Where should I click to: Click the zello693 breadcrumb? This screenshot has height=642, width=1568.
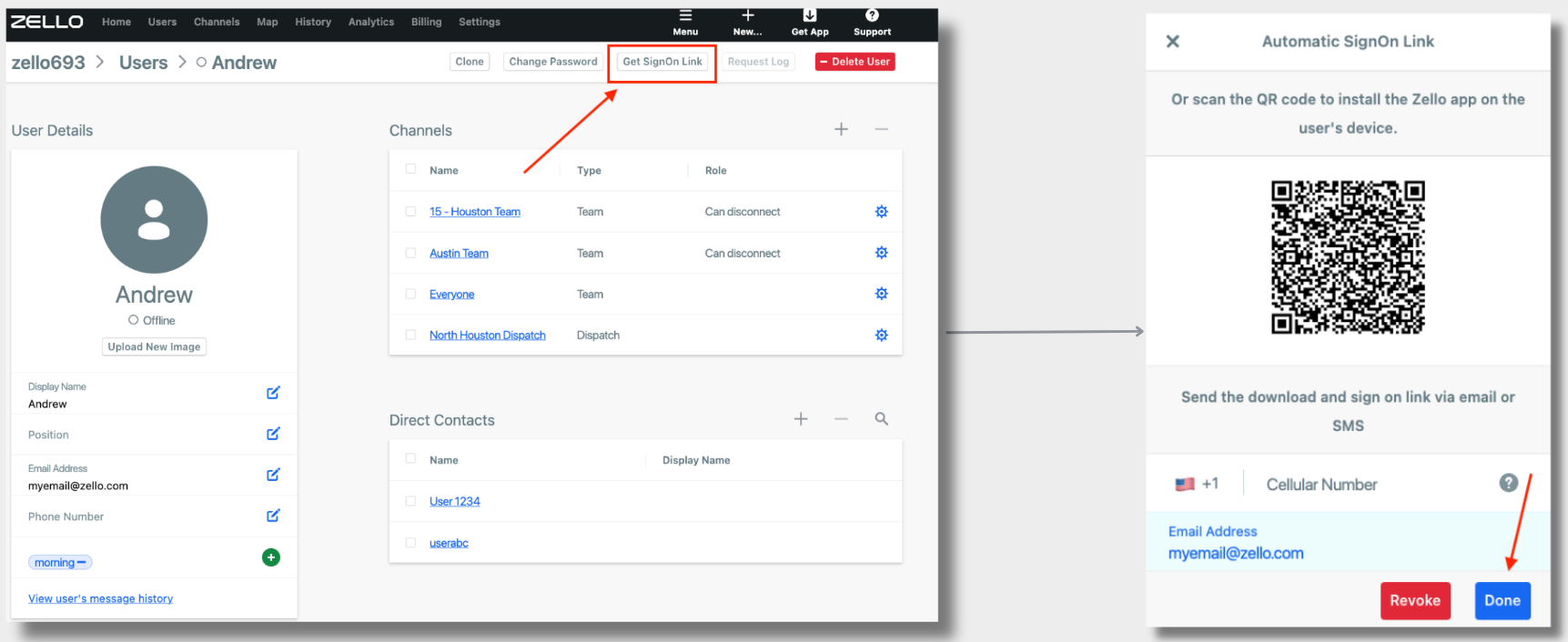pos(48,63)
